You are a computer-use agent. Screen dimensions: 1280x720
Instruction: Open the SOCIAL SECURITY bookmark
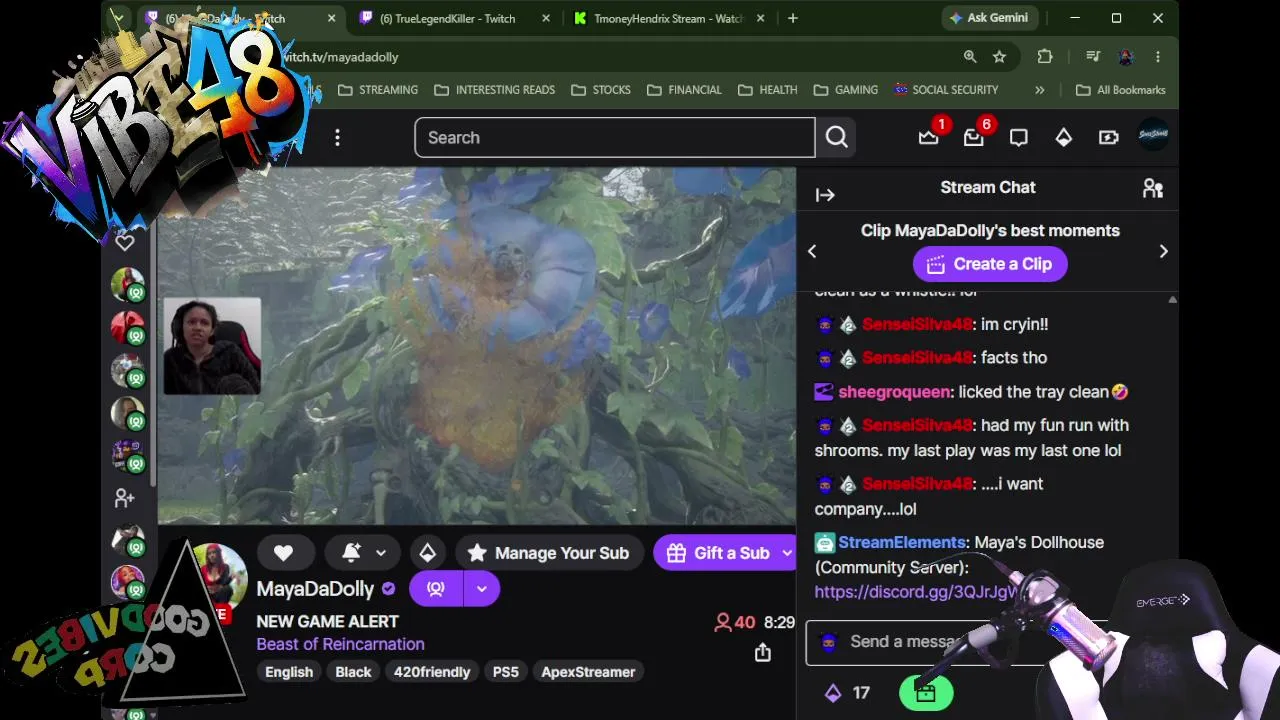pos(946,90)
